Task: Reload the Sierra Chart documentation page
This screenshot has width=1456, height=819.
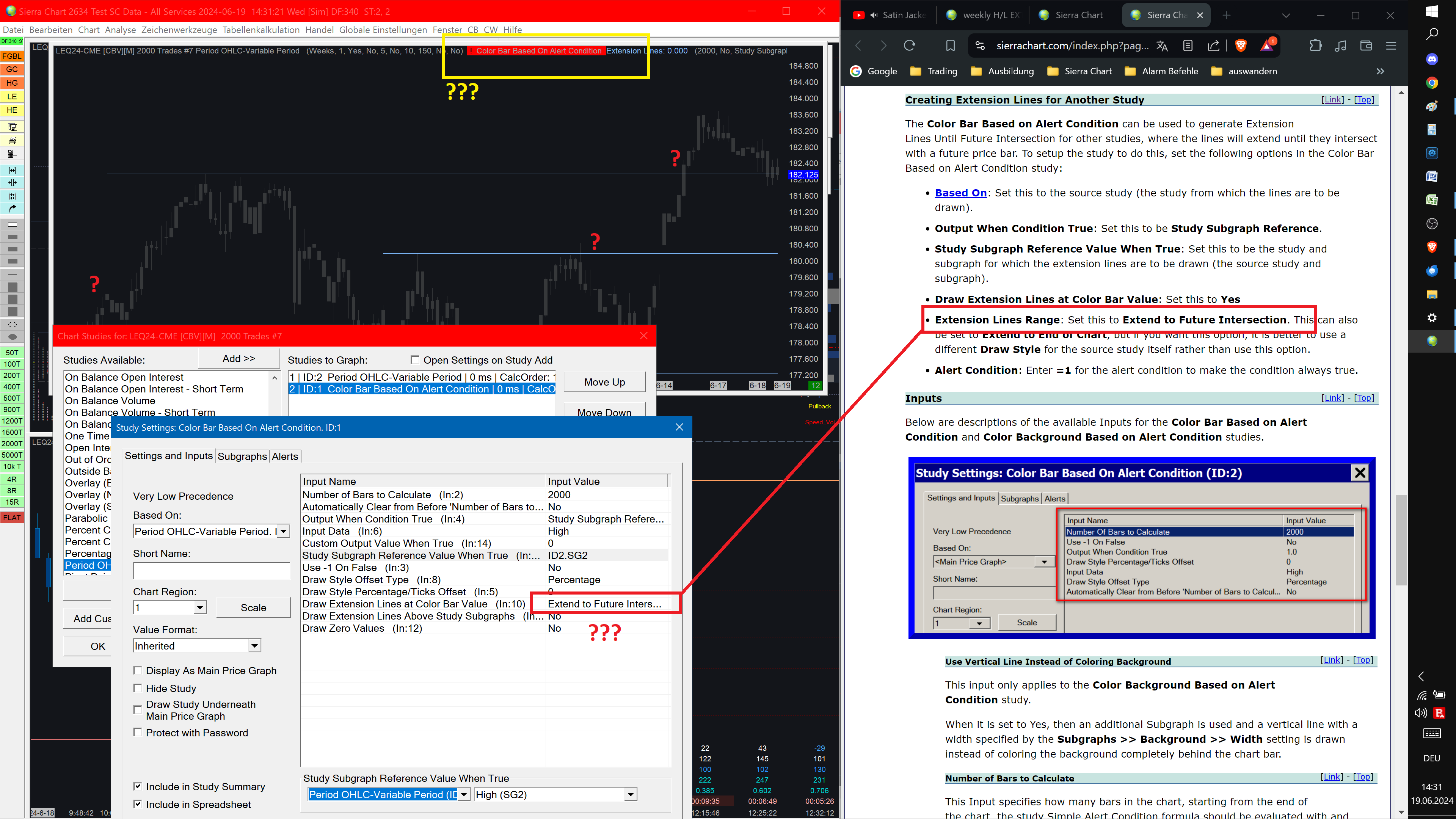Action: click(x=910, y=46)
